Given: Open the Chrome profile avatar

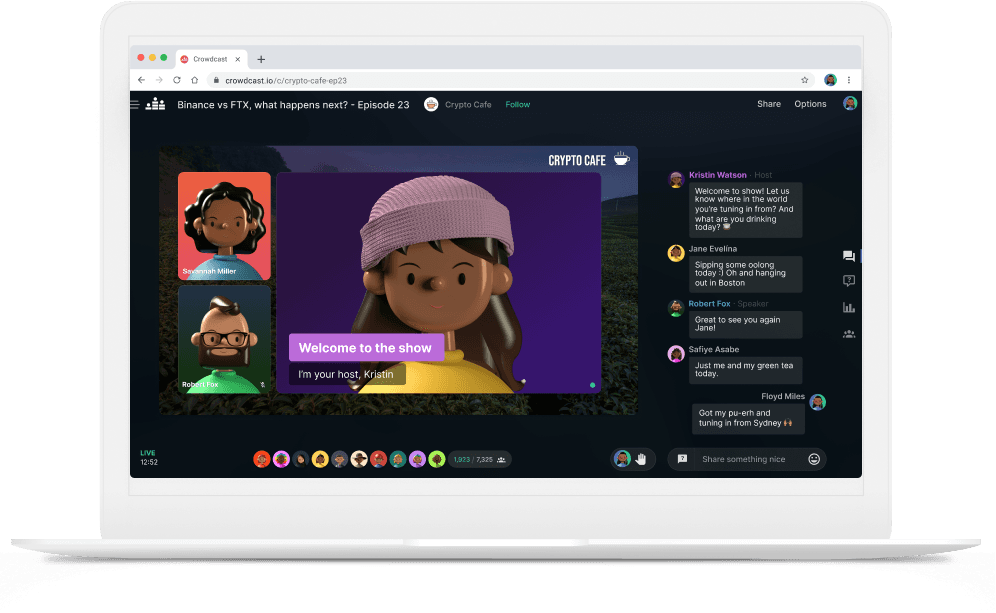Looking at the screenshot, I should click(830, 79).
